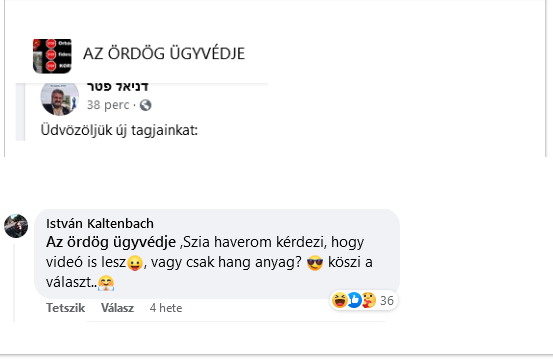The image size is (553, 360).
Task: Show the 36 reactions count list
Action: (x=387, y=300)
